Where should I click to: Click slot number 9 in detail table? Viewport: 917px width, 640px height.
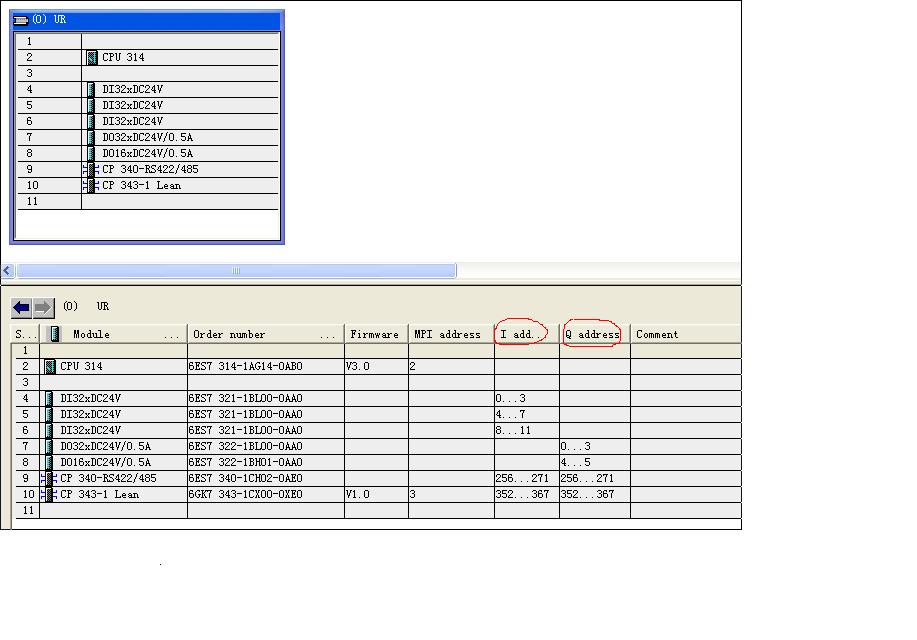click(x=25, y=479)
